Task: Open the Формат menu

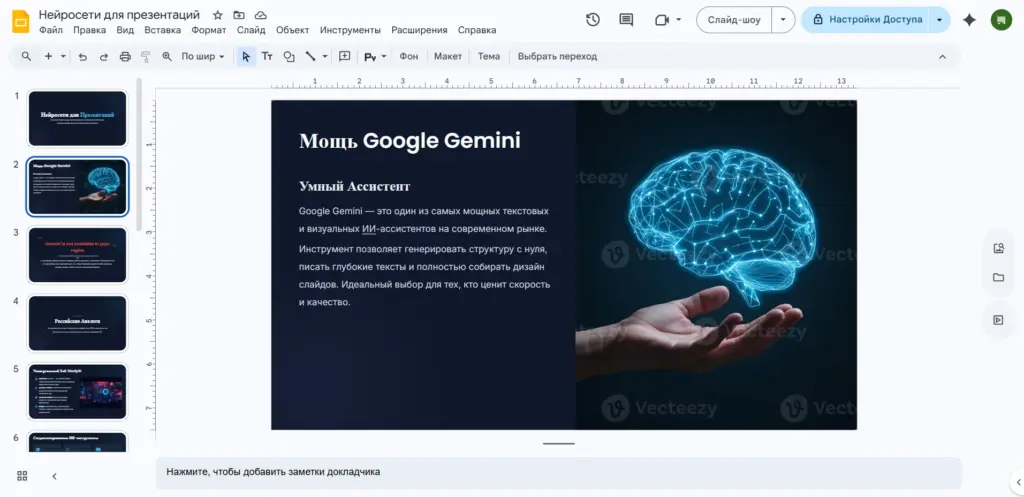Action: click(x=209, y=30)
